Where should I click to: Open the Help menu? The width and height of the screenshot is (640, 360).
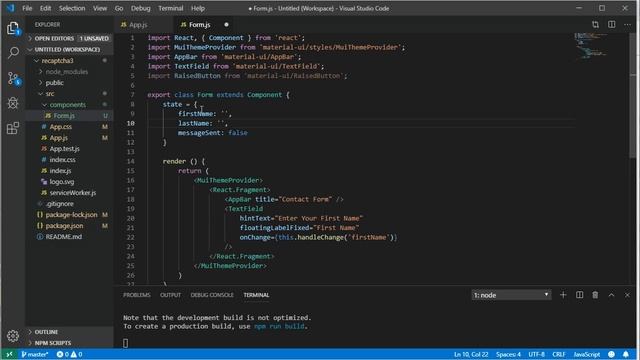[198, 8]
